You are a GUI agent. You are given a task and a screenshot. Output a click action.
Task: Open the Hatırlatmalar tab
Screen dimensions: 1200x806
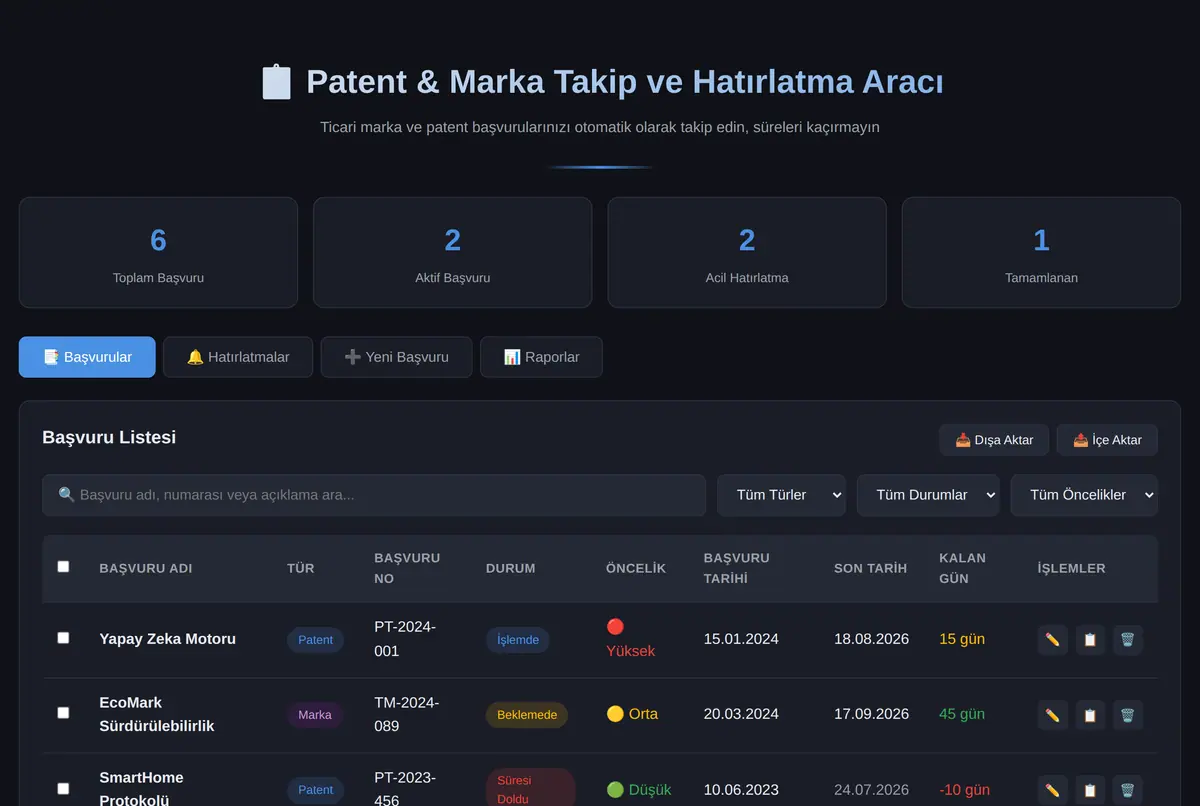point(238,357)
